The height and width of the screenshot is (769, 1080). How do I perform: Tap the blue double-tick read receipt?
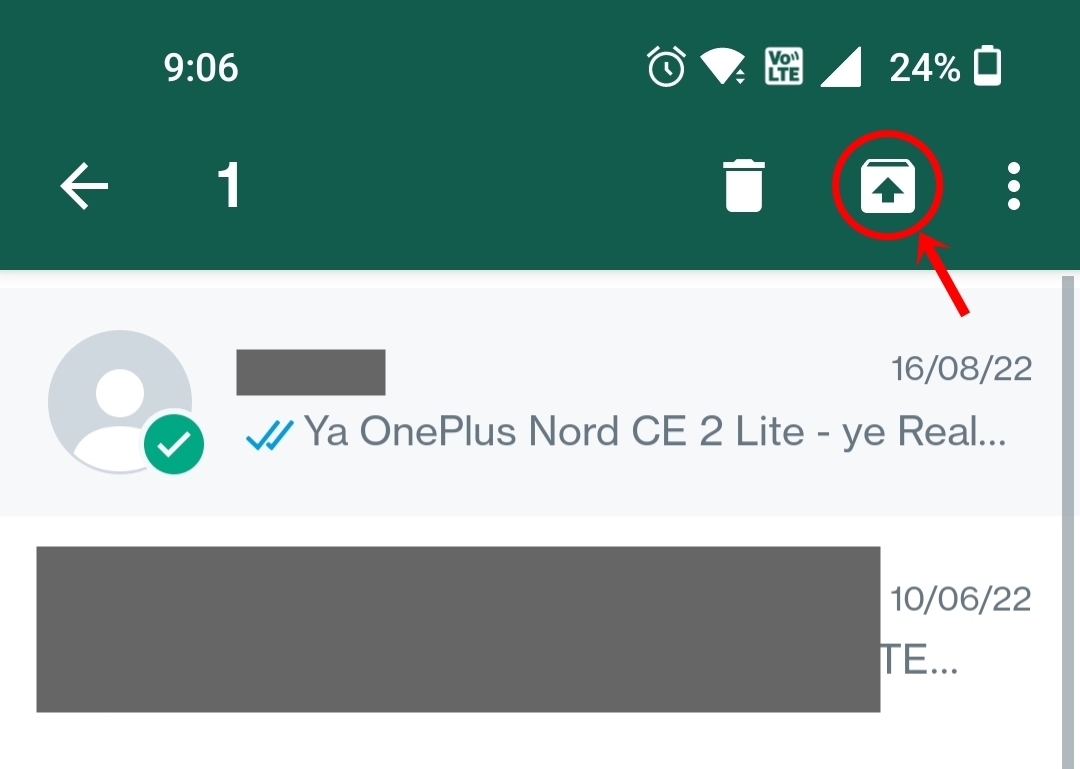click(269, 435)
